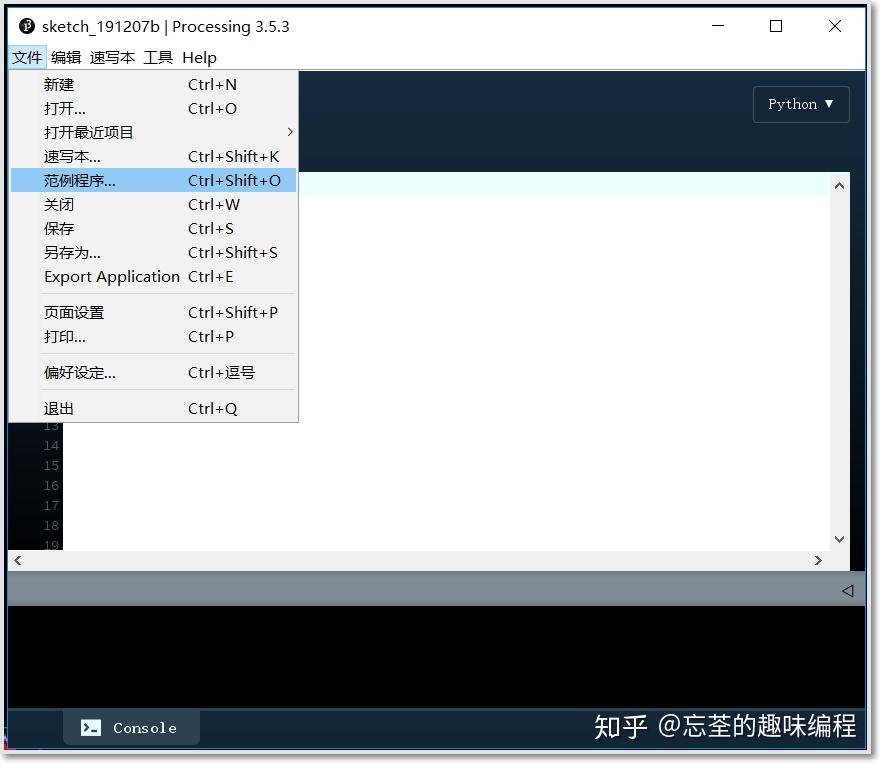880x763 pixels.
Task: Open the Python mode dropdown
Action: [x=800, y=104]
